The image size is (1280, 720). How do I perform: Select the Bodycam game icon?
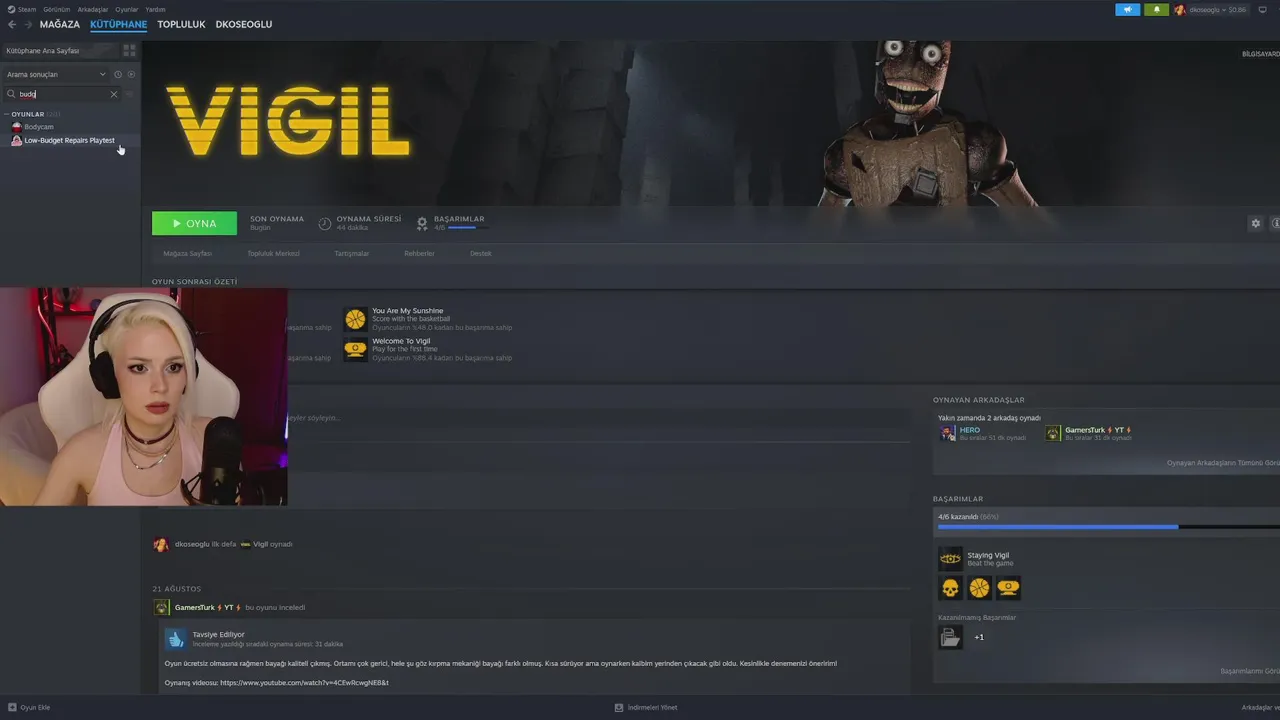tap(16, 127)
